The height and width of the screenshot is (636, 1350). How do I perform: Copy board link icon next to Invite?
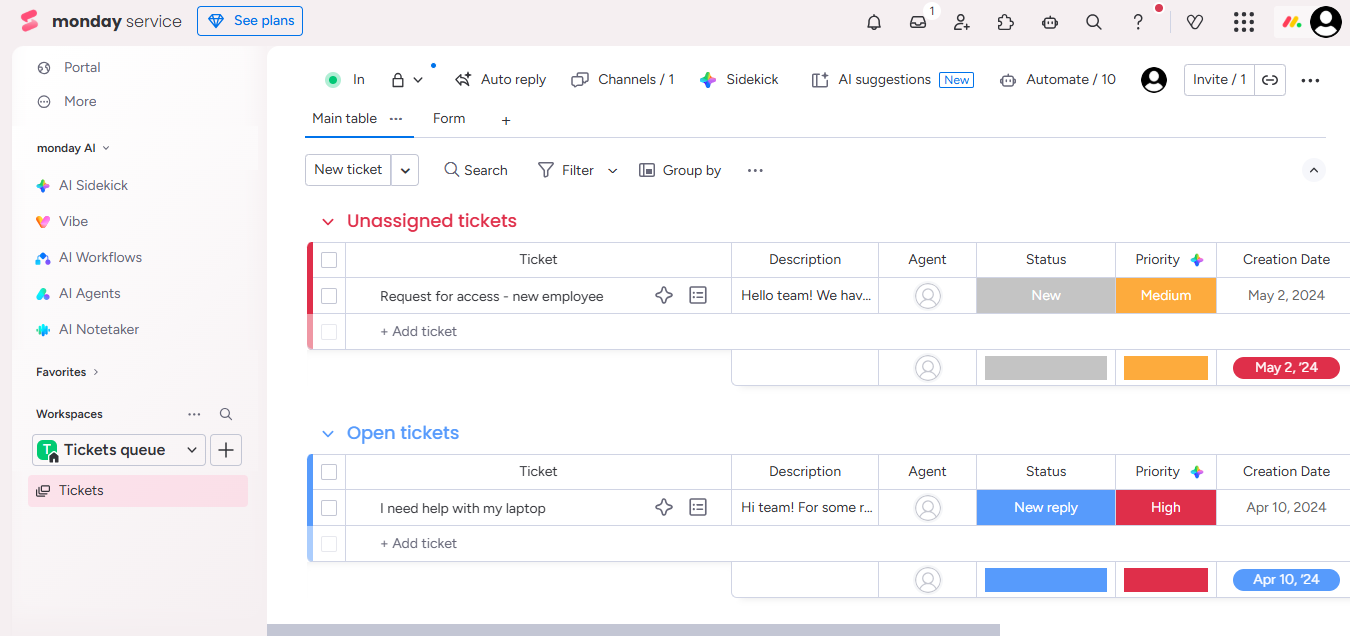click(1270, 80)
